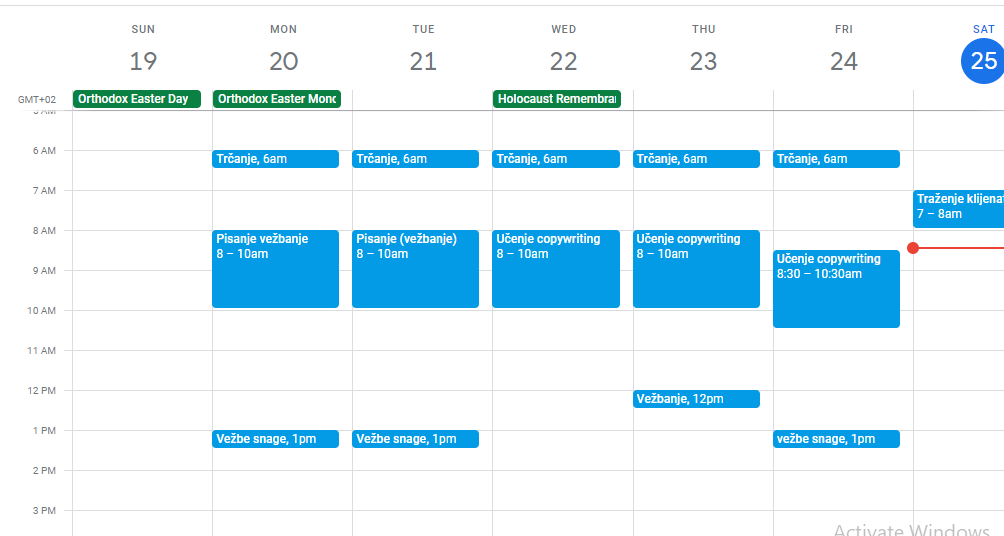
Task: Open the Orthodox Easter Monday all-day event
Action: pyautogui.click(x=277, y=99)
